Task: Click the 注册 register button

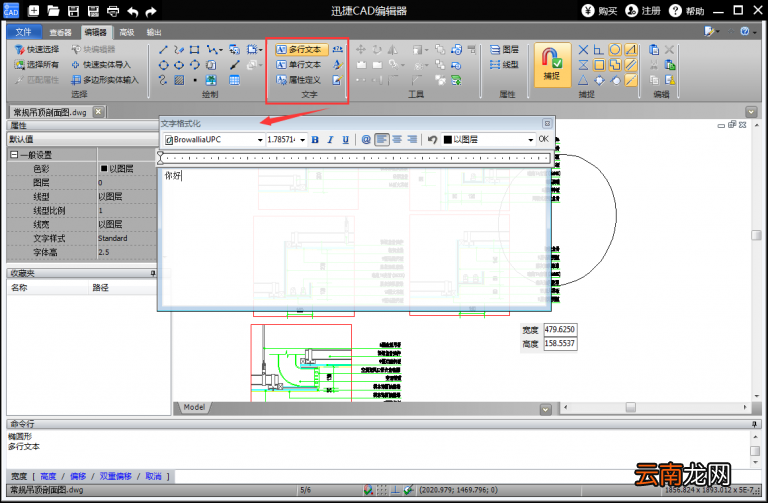Action: point(643,11)
